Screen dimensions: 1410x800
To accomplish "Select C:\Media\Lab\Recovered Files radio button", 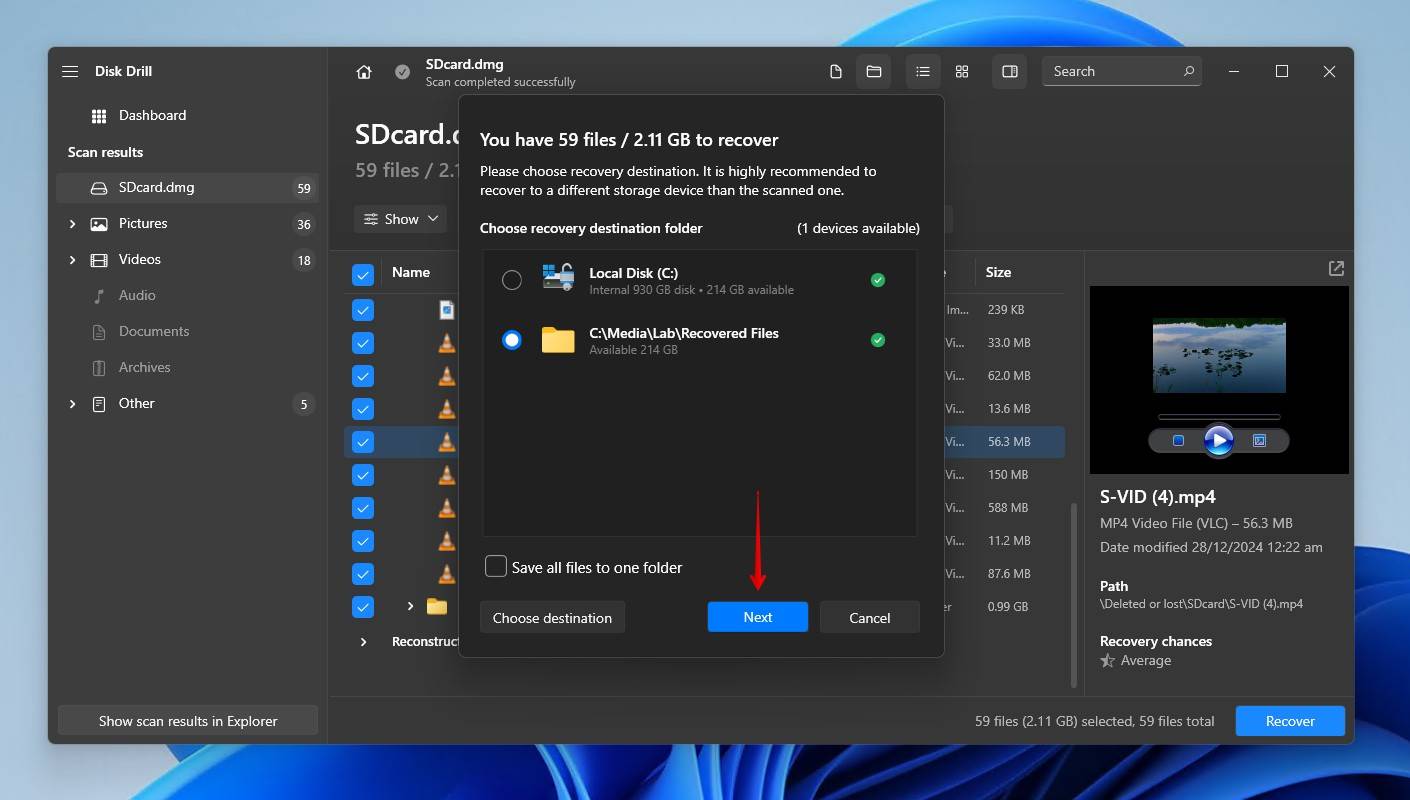I will [512, 340].
